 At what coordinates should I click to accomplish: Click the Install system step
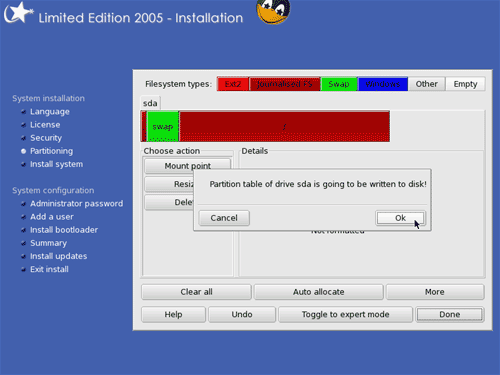tap(56, 164)
